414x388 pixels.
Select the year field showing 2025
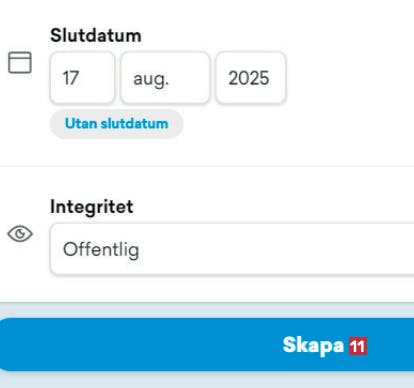coord(251,78)
